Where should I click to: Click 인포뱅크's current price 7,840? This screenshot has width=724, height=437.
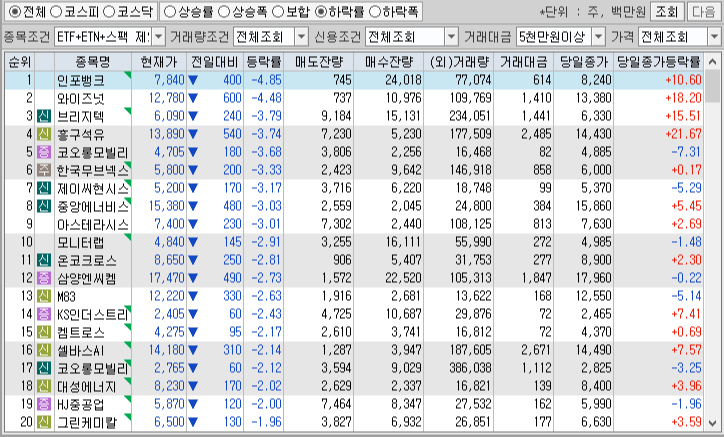169,80
